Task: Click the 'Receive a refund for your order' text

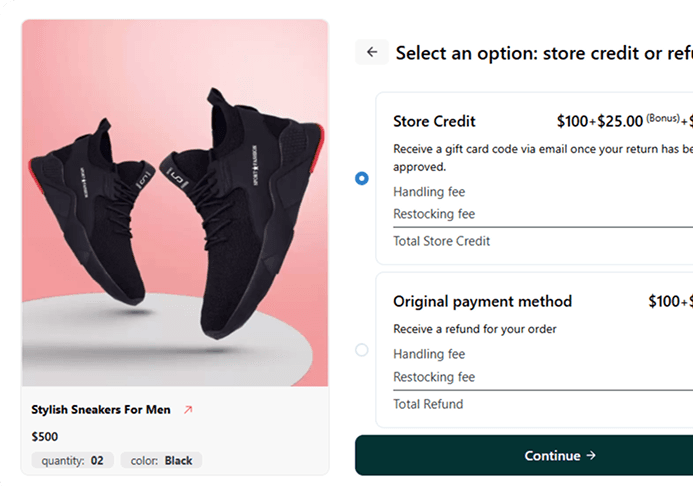Action: [475, 329]
